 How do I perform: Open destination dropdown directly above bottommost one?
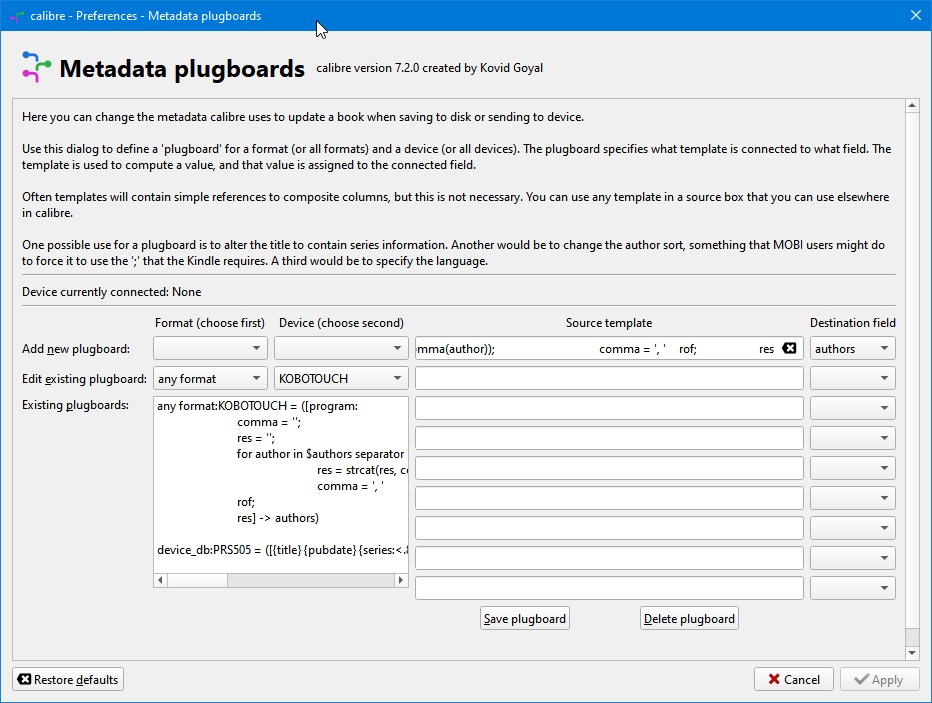[852, 558]
